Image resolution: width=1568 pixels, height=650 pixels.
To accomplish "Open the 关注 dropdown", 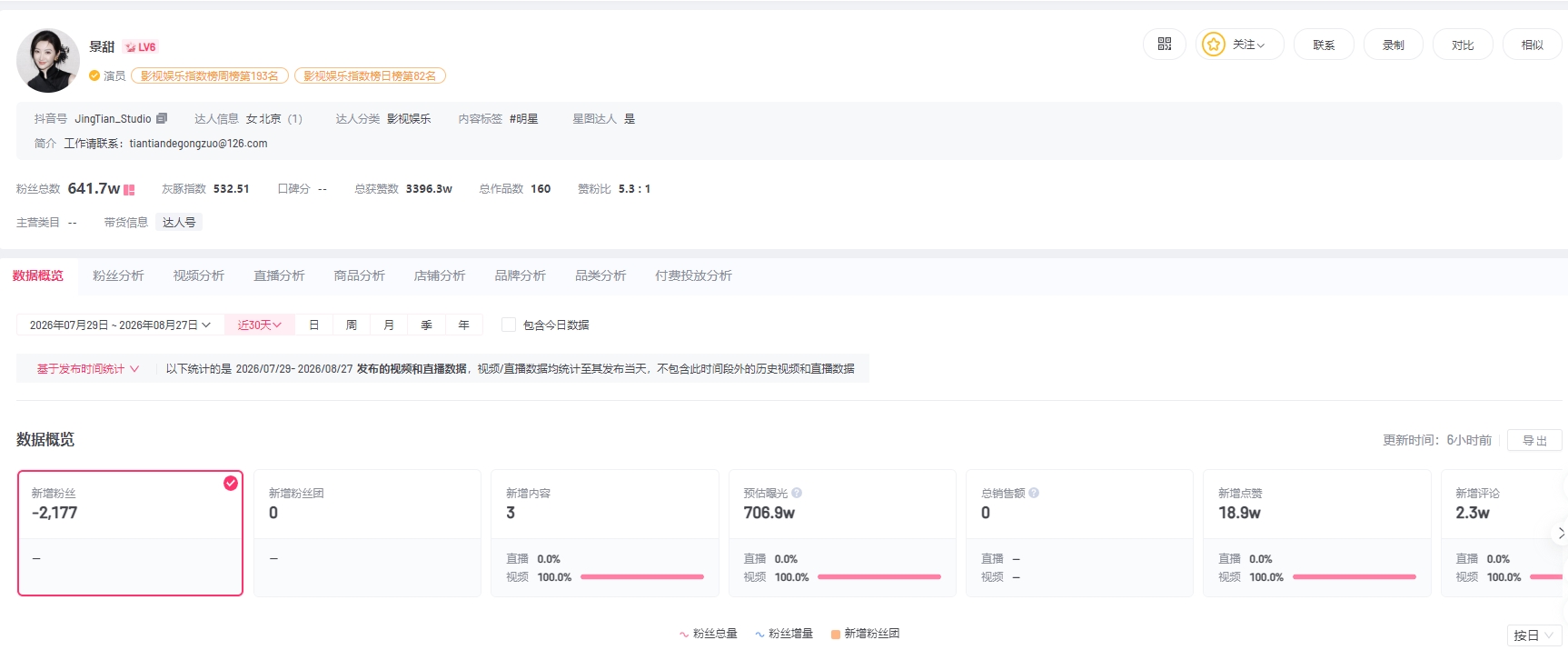I will (x=1240, y=45).
